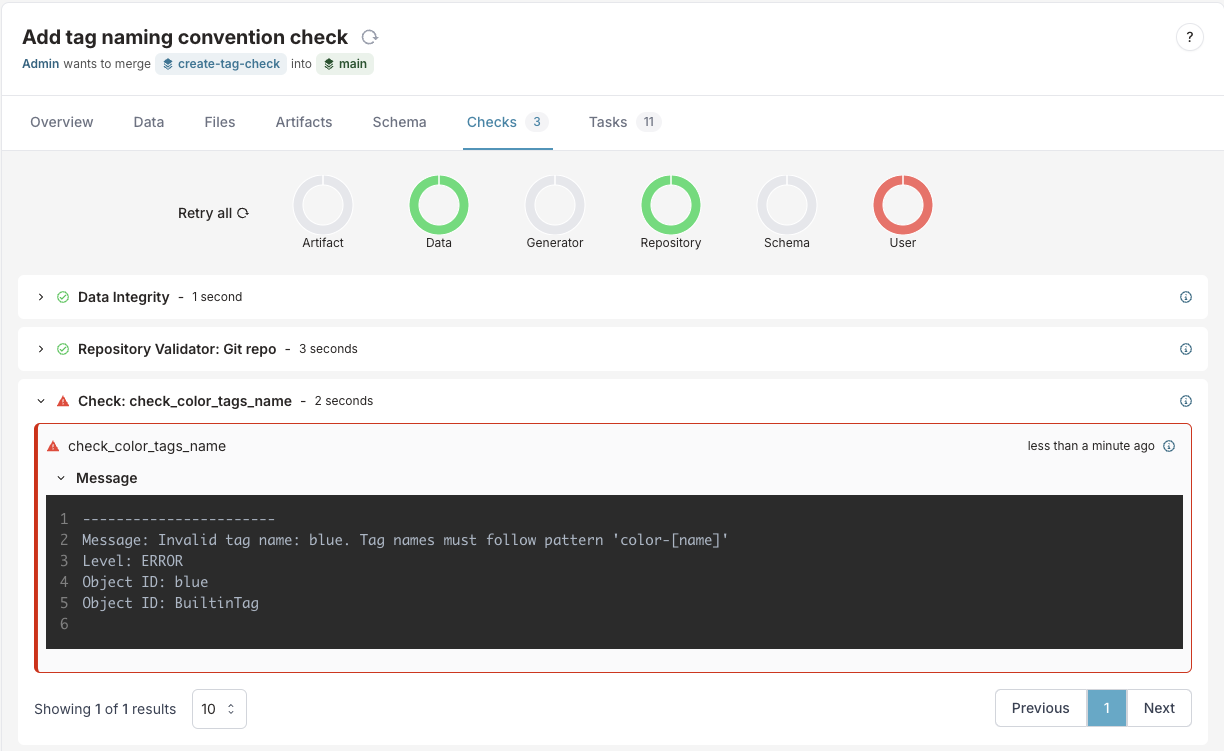Screen dimensions: 1224x751
Task: Switch to the Tasks tab
Action: pyautogui.click(x=607, y=122)
